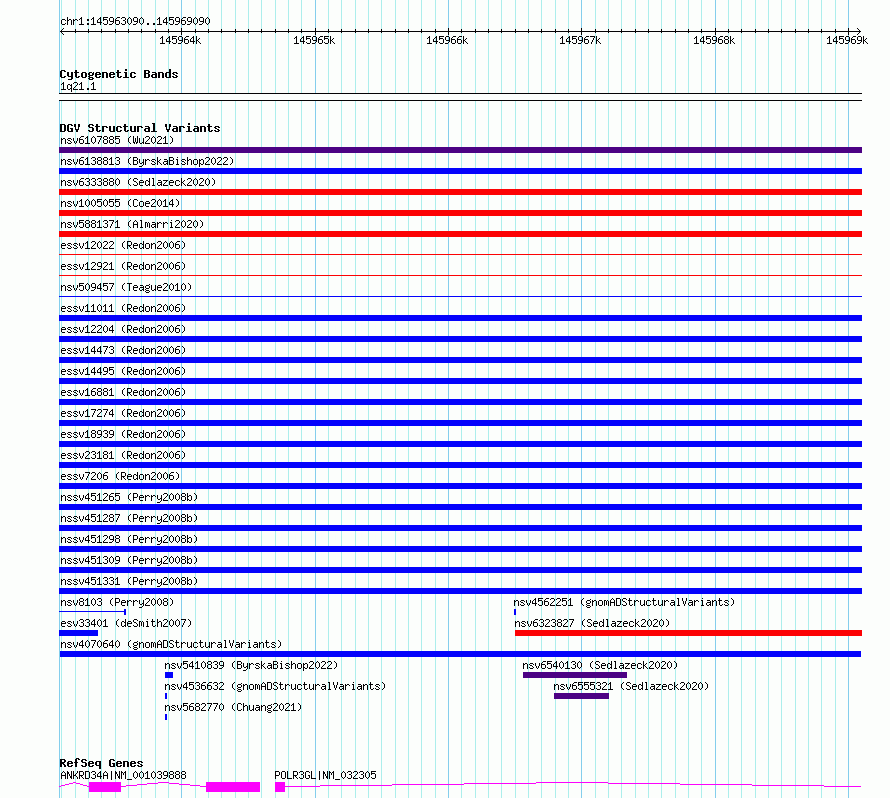
Task: Select the nsv8103 (Perry2008) label
Action: tap(117, 602)
